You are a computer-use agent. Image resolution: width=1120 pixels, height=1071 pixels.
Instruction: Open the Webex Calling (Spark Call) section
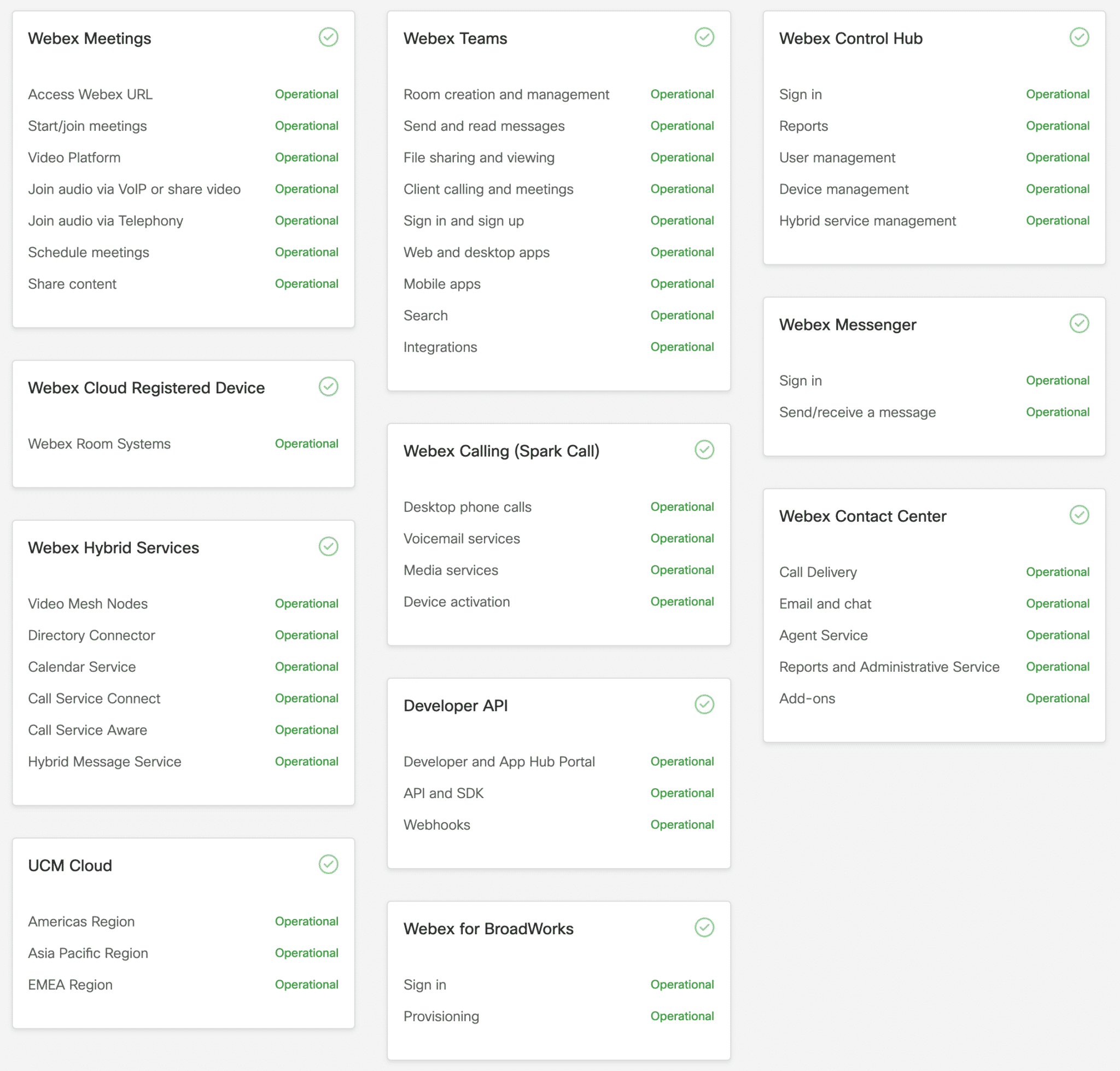[501, 450]
